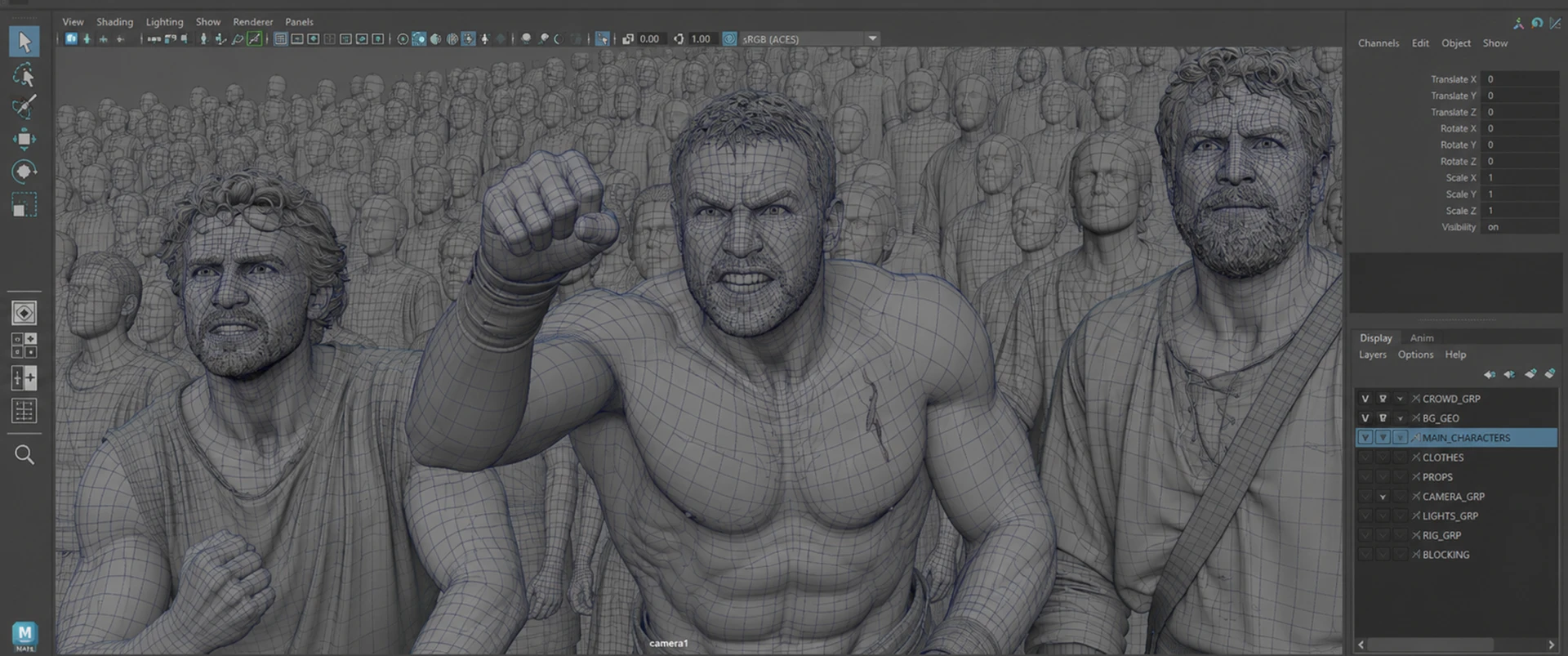Open the Lighting panel menu
Viewport: 1568px width, 656px height.
point(164,22)
